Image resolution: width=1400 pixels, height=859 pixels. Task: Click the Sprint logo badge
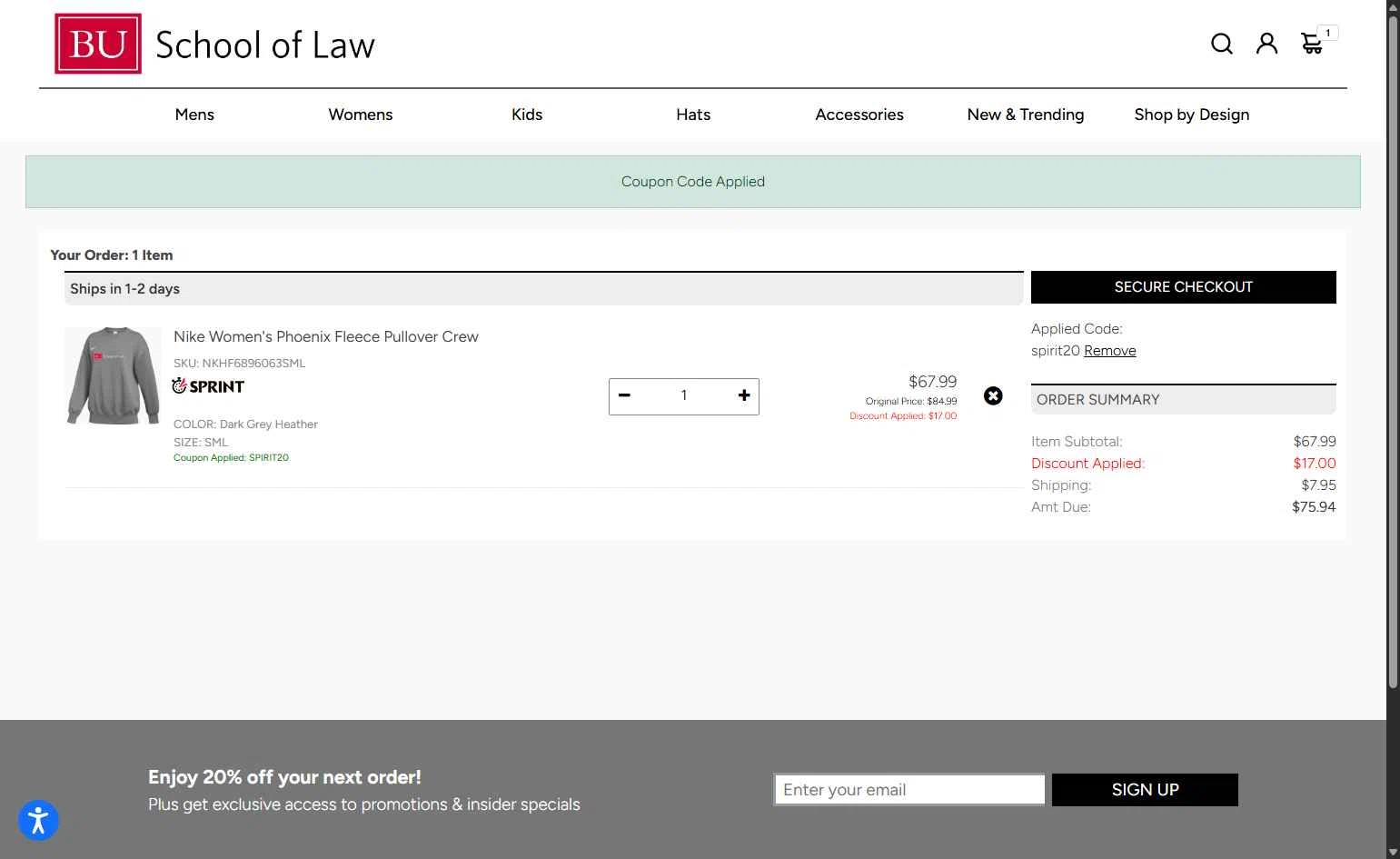(208, 386)
